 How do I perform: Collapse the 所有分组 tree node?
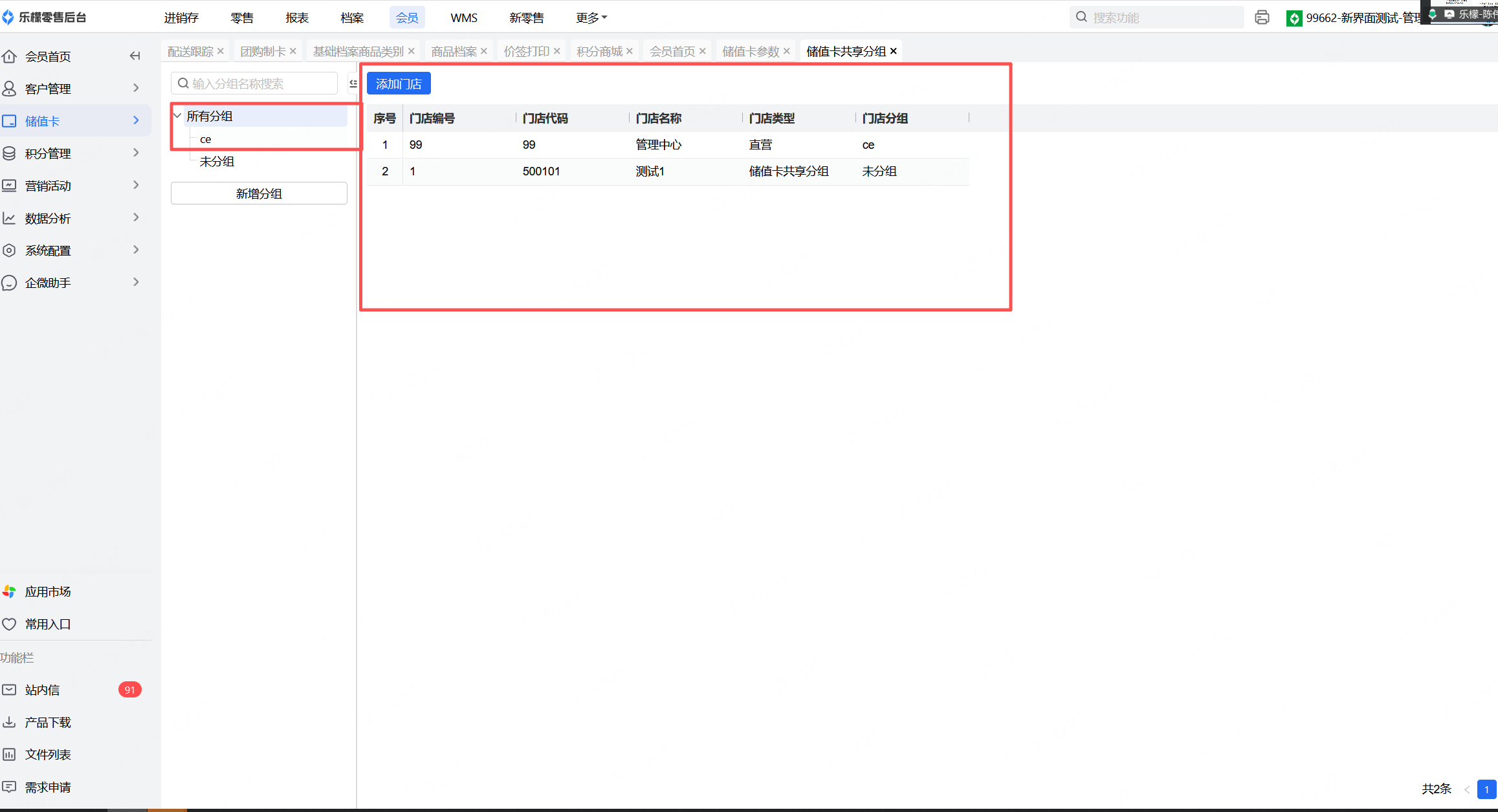(x=177, y=116)
